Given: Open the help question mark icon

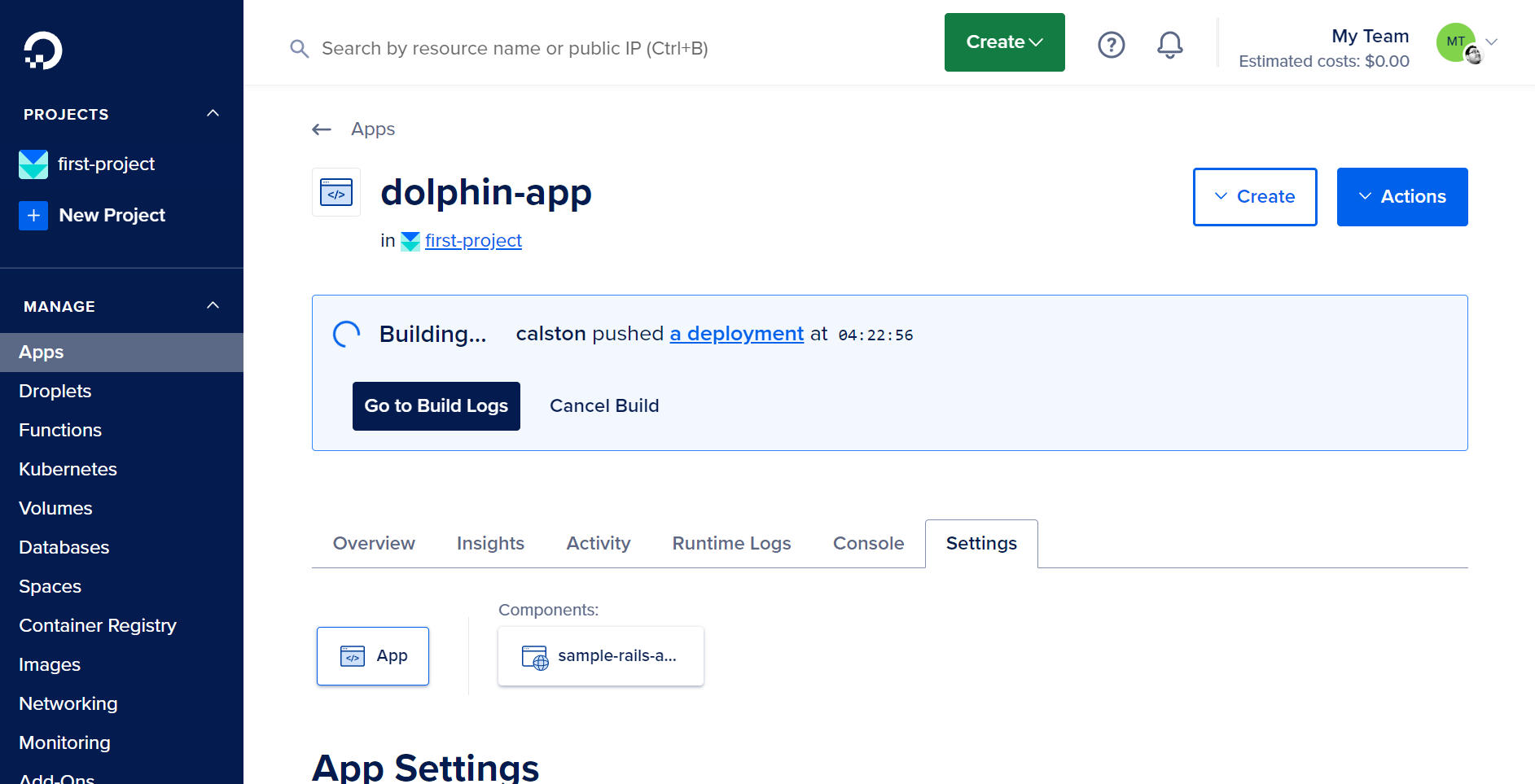Looking at the screenshot, I should [x=1112, y=45].
